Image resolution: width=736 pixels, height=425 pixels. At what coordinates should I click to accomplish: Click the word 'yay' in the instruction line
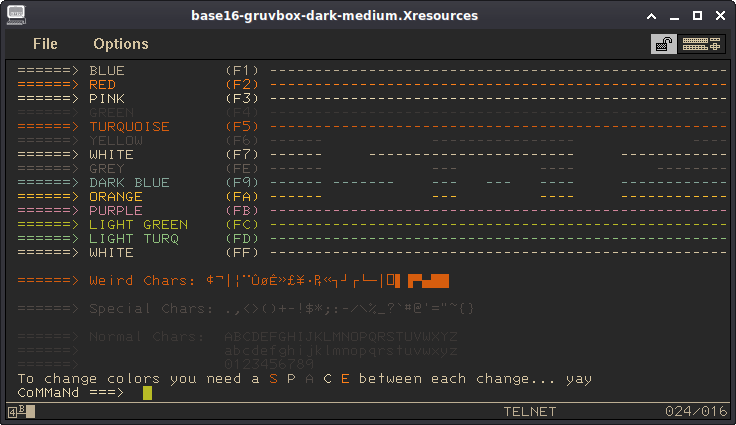click(x=579, y=379)
